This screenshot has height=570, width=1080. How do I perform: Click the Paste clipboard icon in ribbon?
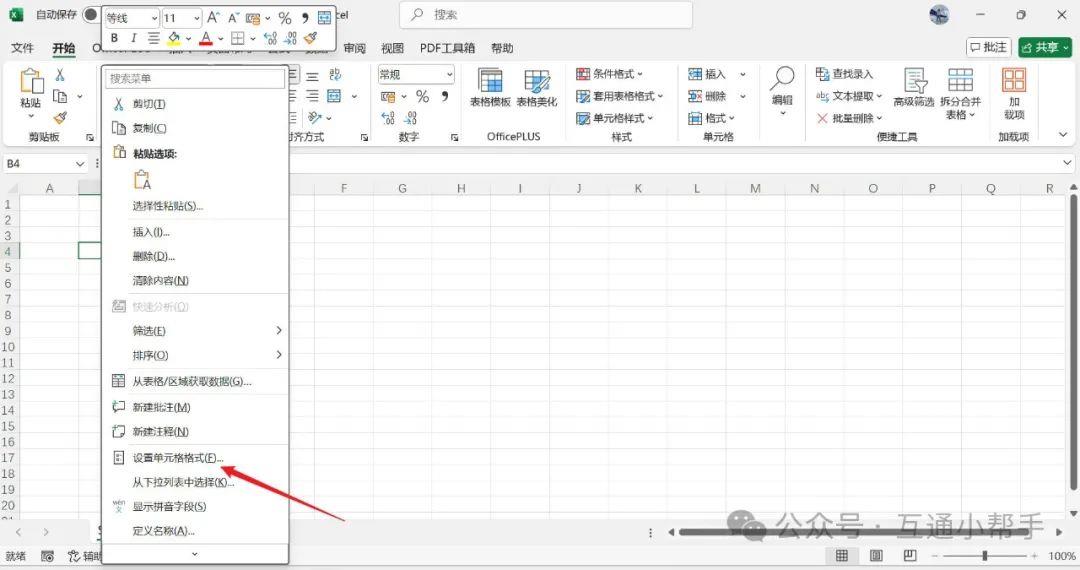pyautogui.click(x=31, y=83)
